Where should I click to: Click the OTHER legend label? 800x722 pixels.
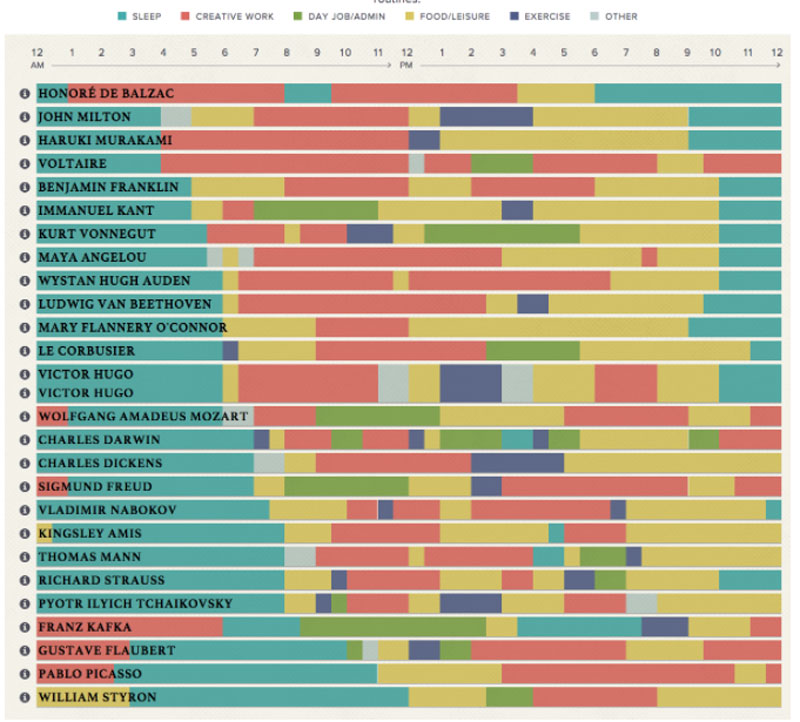point(621,17)
